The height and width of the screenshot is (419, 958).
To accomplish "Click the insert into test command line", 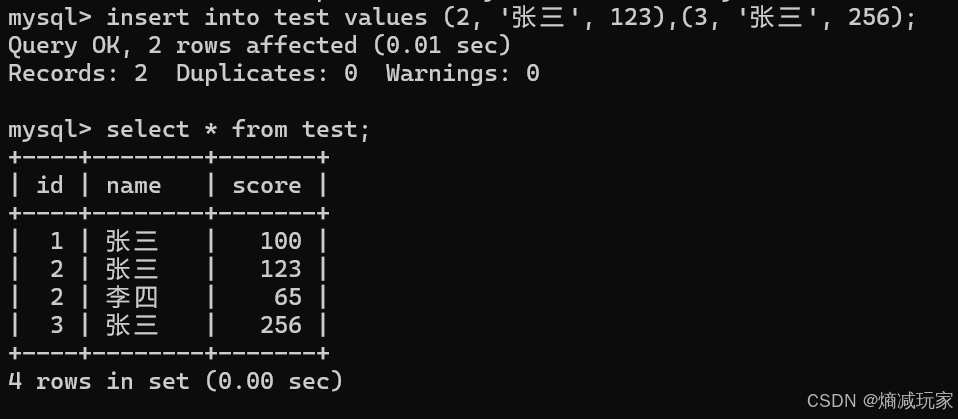I will pyautogui.click(x=462, y=17).
